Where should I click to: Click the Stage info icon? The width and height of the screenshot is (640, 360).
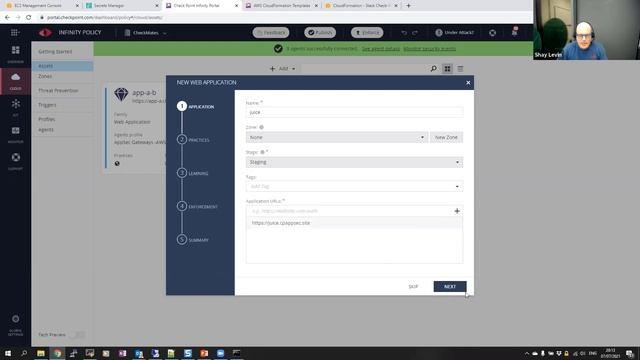pyautogui.click(x=262, y=152)
